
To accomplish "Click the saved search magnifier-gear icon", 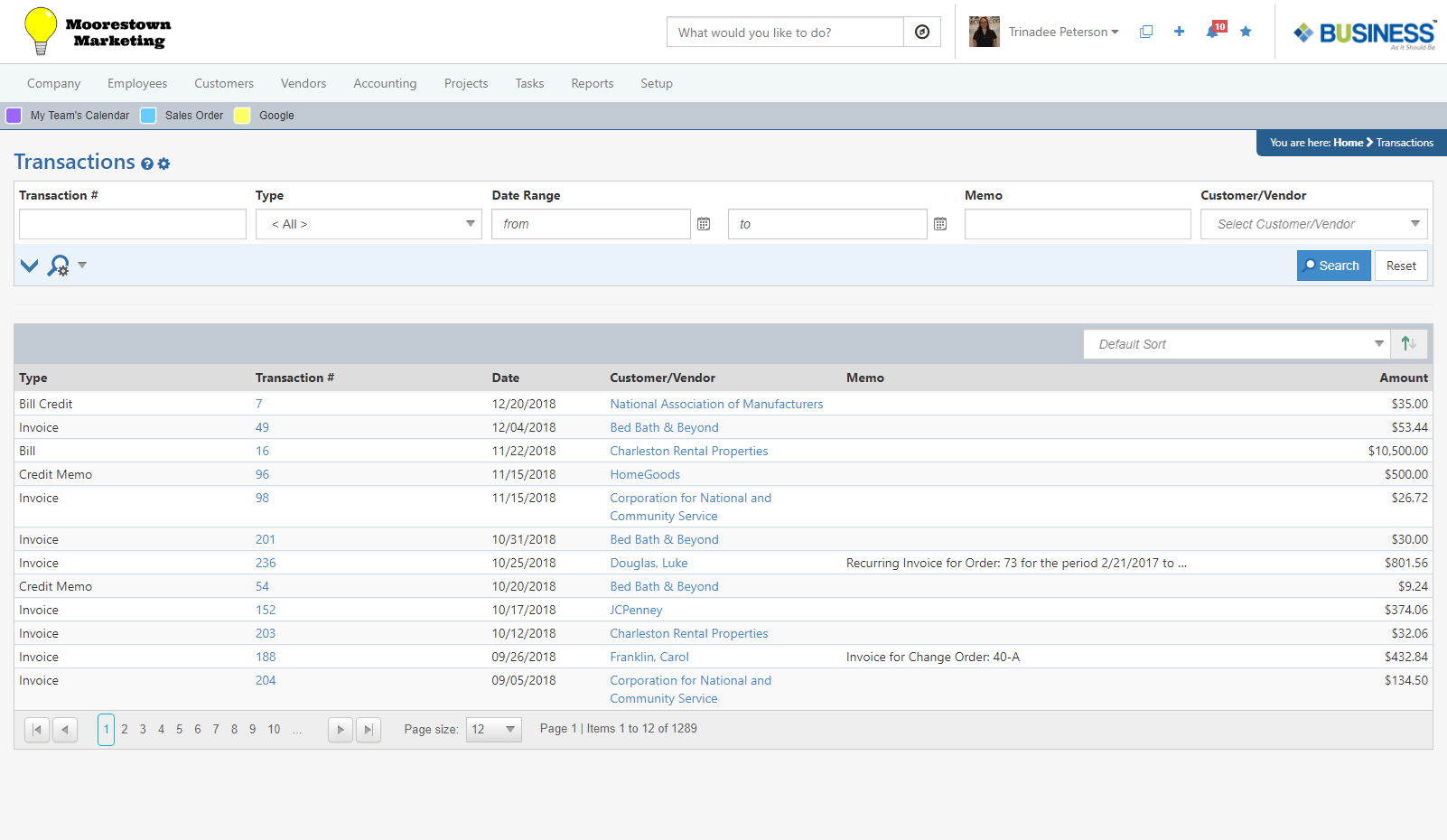I will [59, 266].
